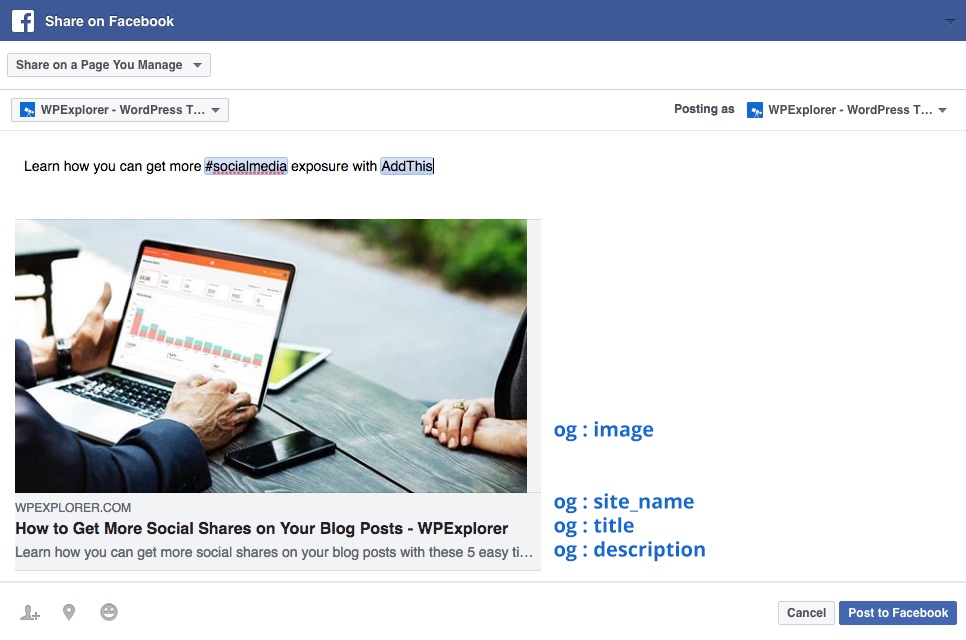Viewport: 966px width, 640px height.
Task: Click the WPExplorer page icon in page selector
Action: click(27, 110)
